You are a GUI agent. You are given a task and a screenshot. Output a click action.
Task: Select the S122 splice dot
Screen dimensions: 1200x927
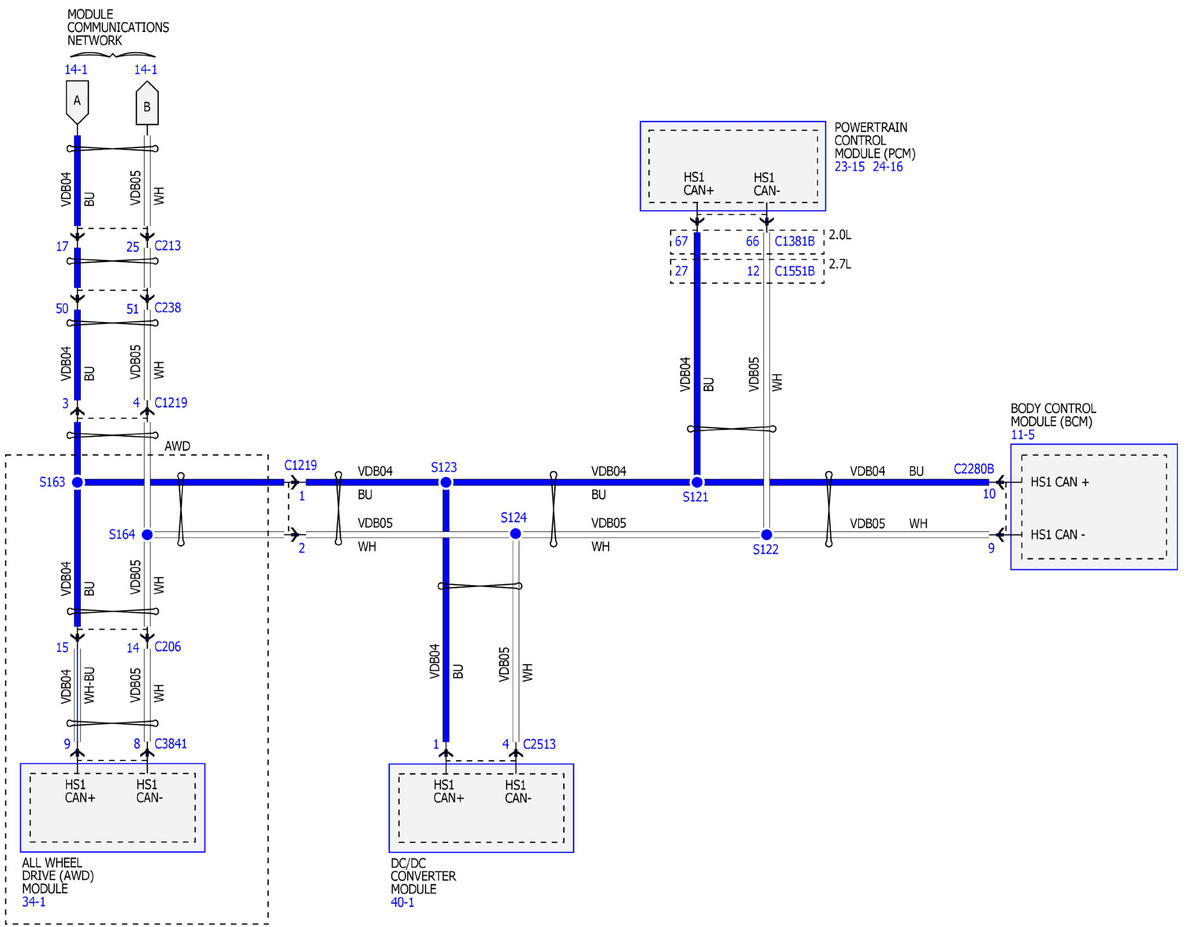point(766,535)
